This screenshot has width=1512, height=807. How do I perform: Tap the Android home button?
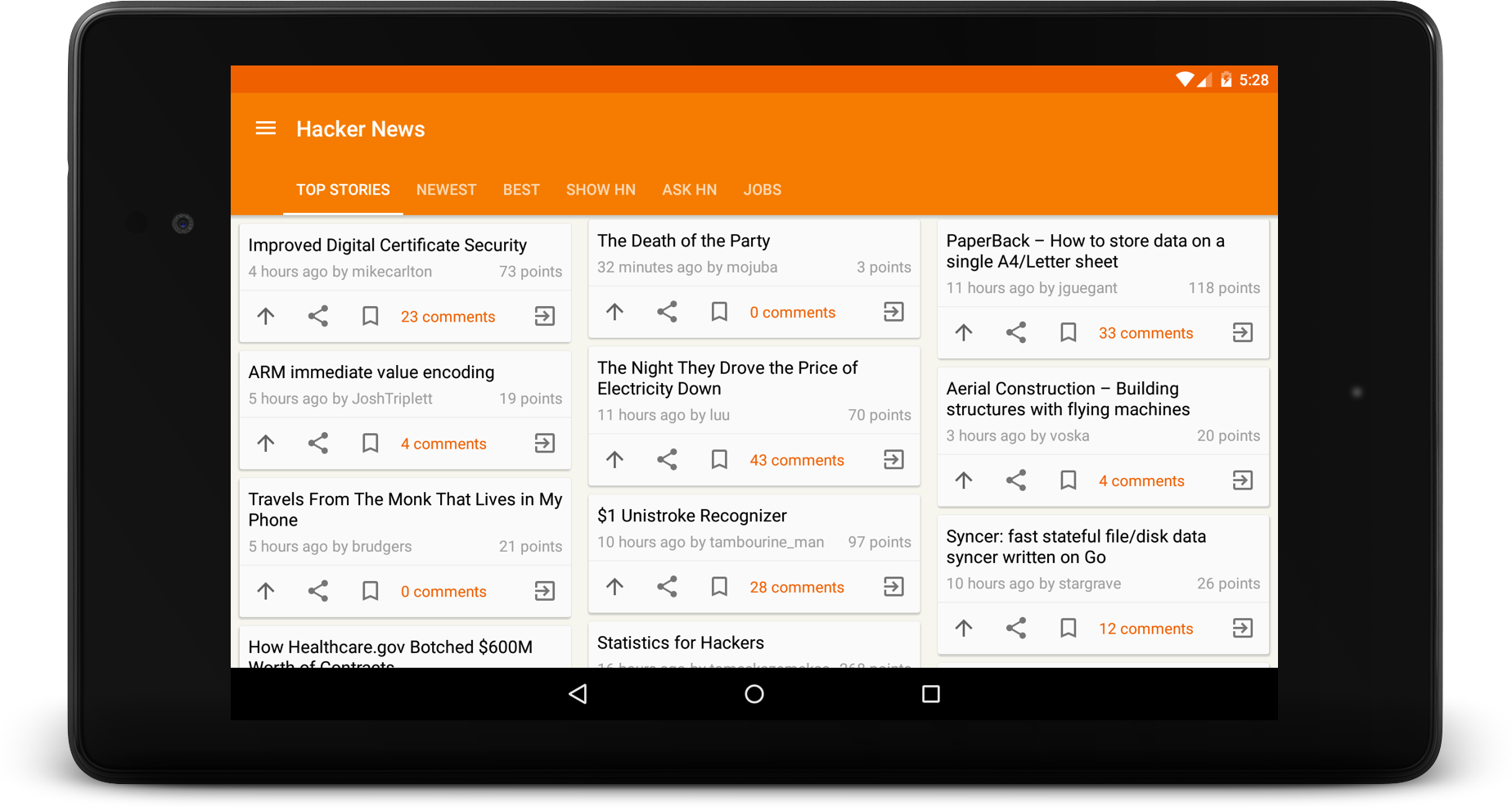click(754, 694)
